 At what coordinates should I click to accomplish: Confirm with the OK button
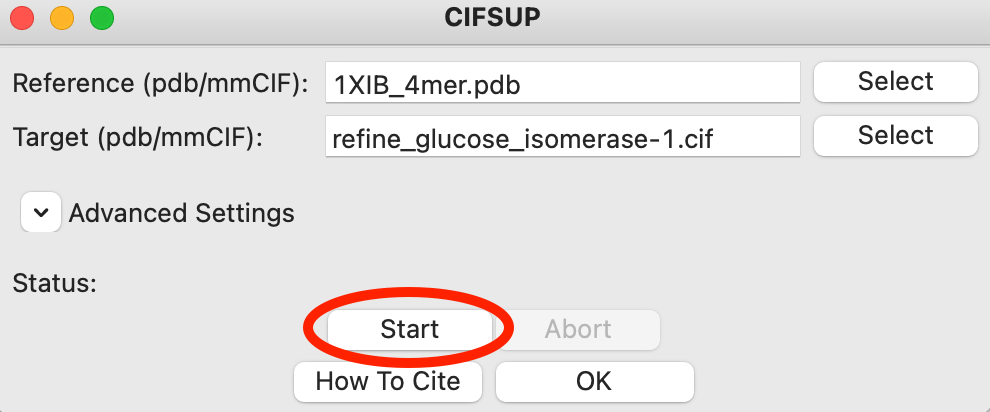click(594, 381)
